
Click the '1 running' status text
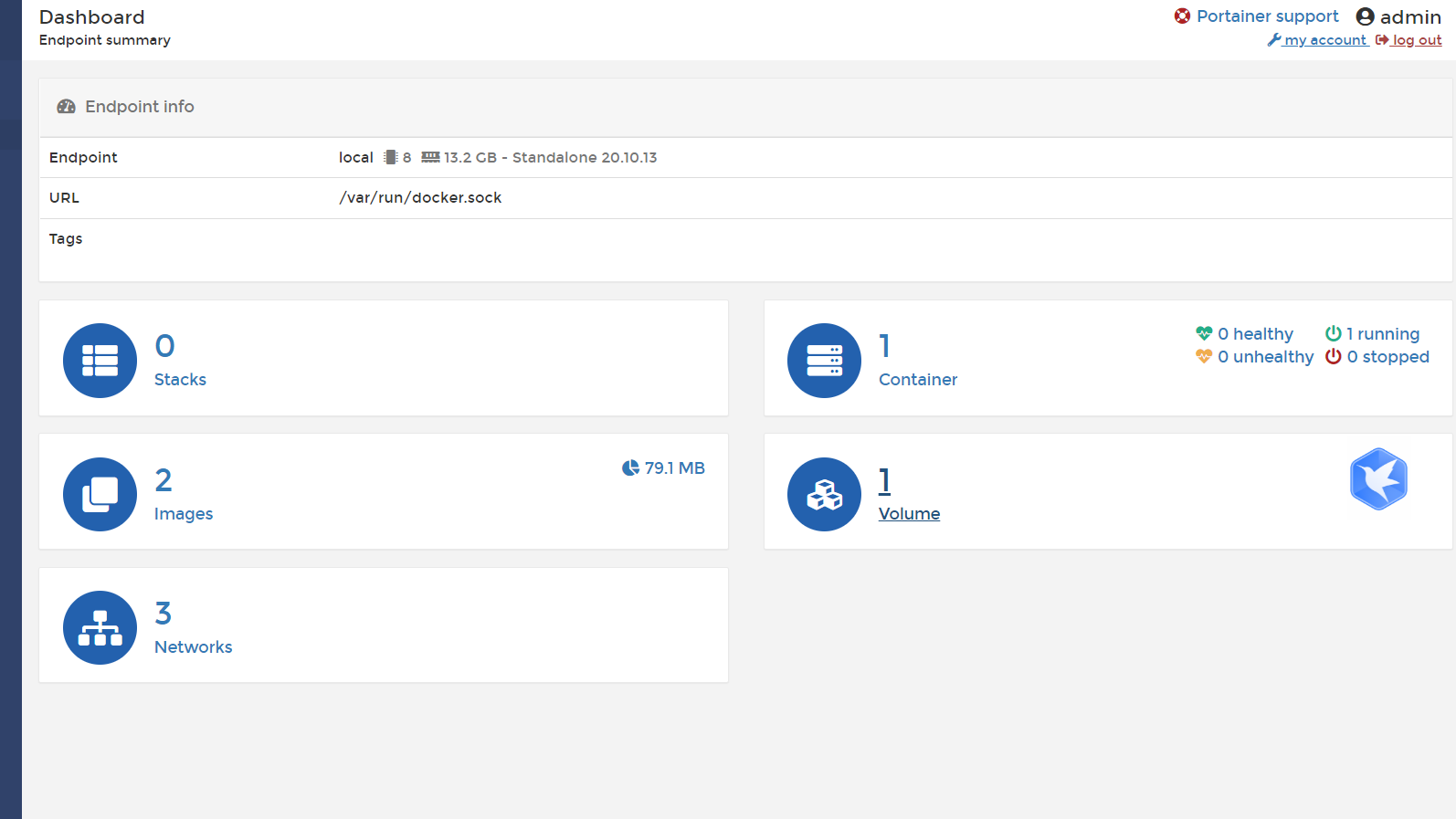pyautogui.click(x=1383, y=334)
